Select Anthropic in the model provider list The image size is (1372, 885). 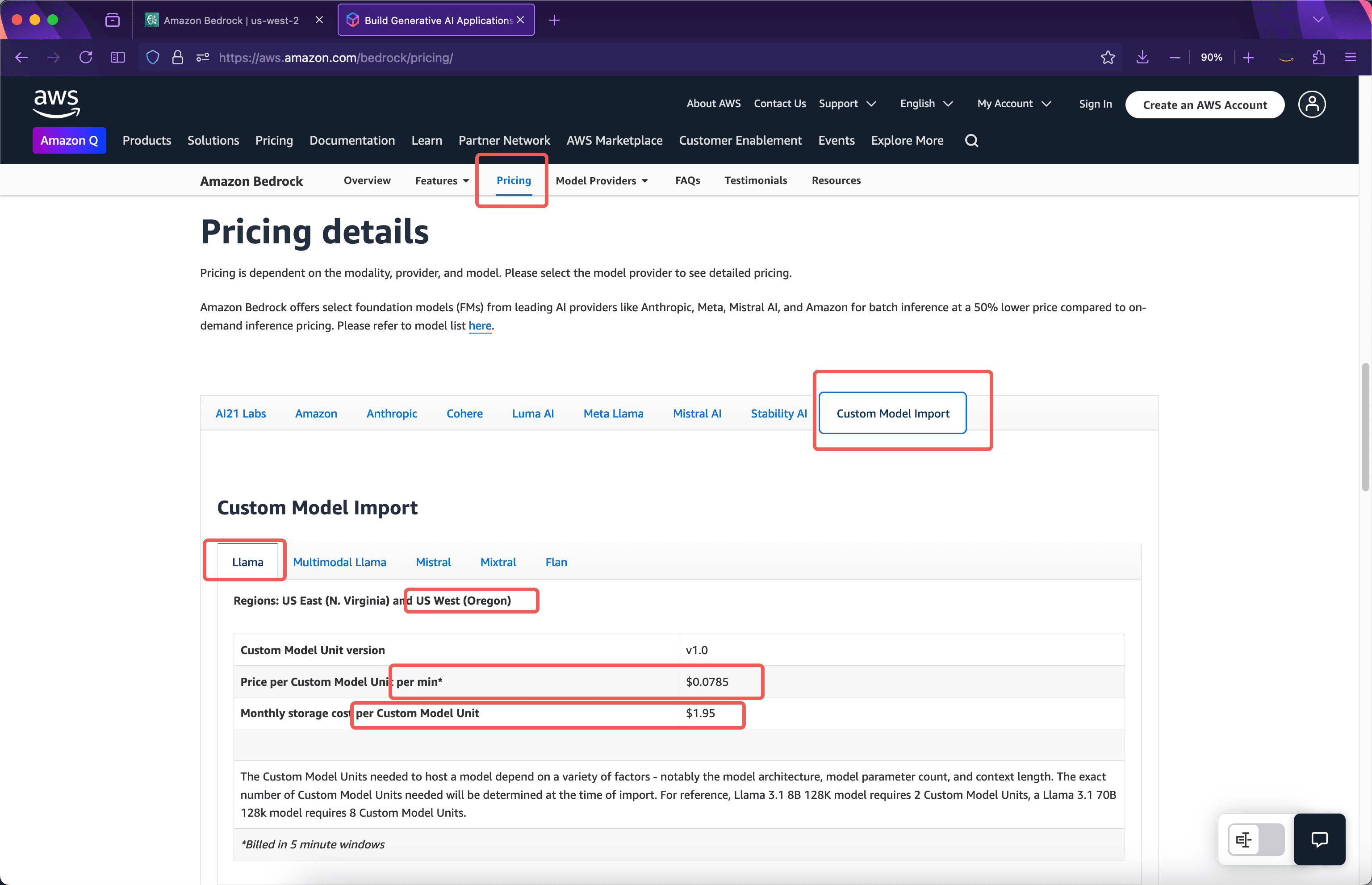click(392, 413)
